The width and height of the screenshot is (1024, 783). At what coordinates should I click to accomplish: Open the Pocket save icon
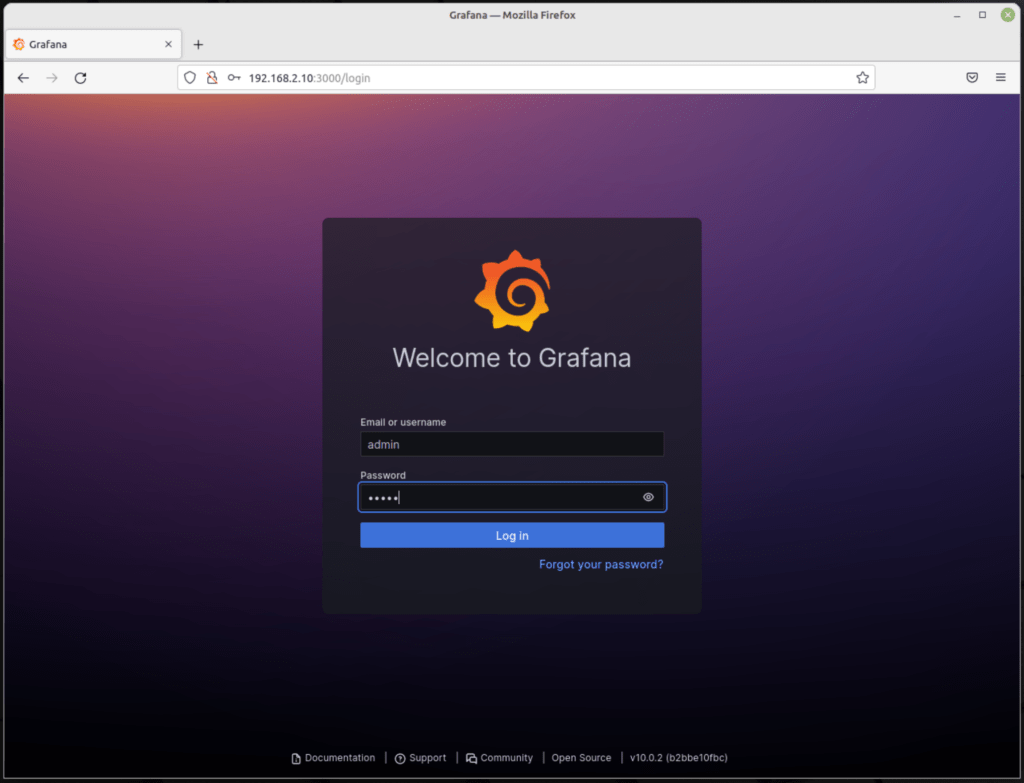click(972, 77)
